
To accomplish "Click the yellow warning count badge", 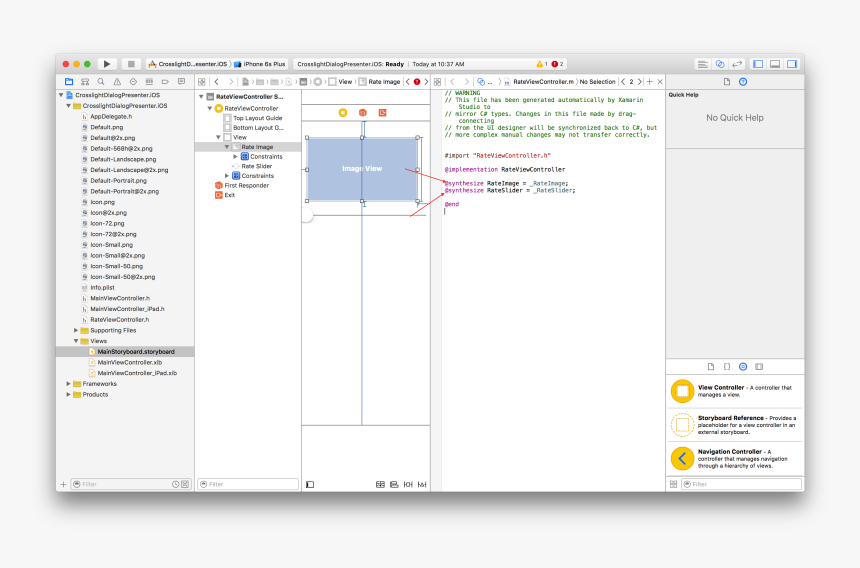I will [x=542, y=64].
